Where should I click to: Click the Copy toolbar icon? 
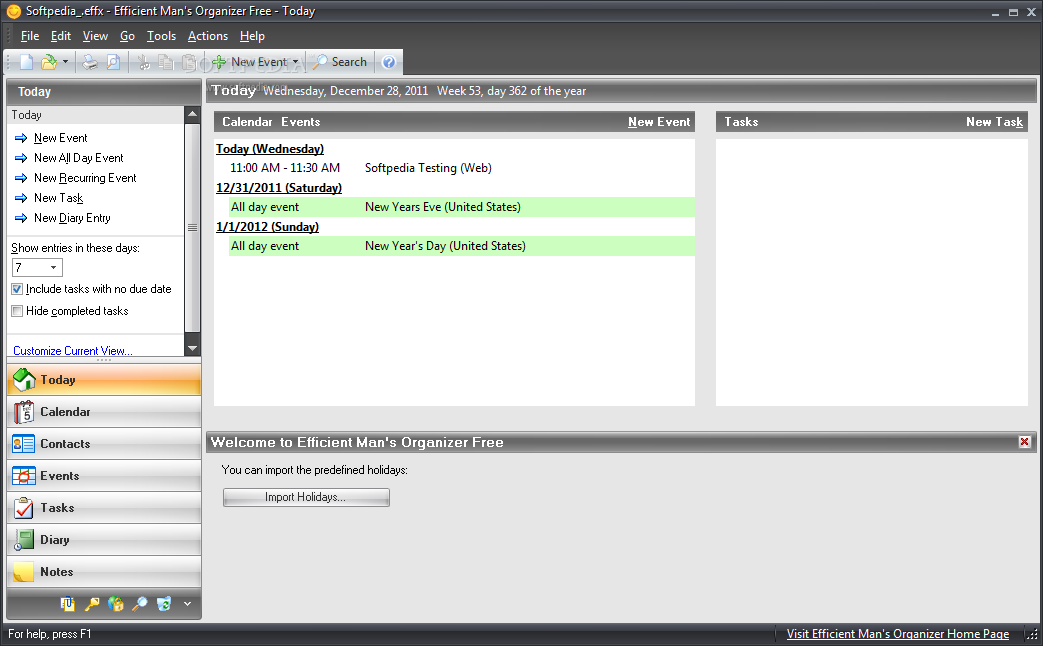click(x=166, y=62)
